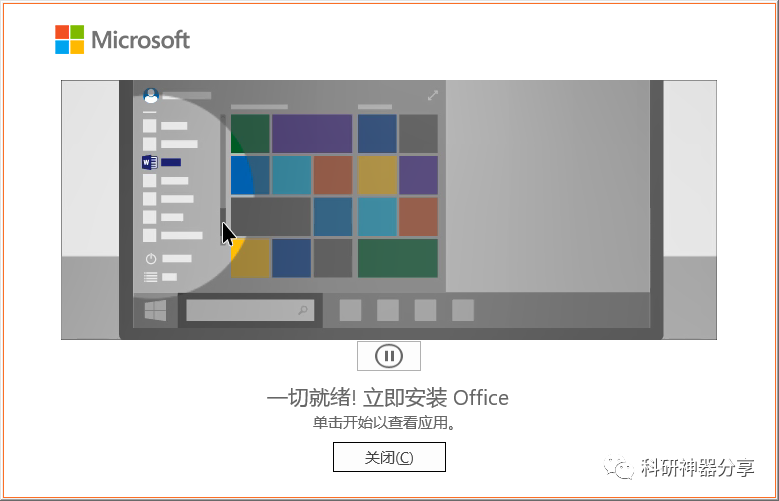779x501 pixels.
Task: Click the Windows Start logo in the illustrated taskbar
Action: (156, 311)
